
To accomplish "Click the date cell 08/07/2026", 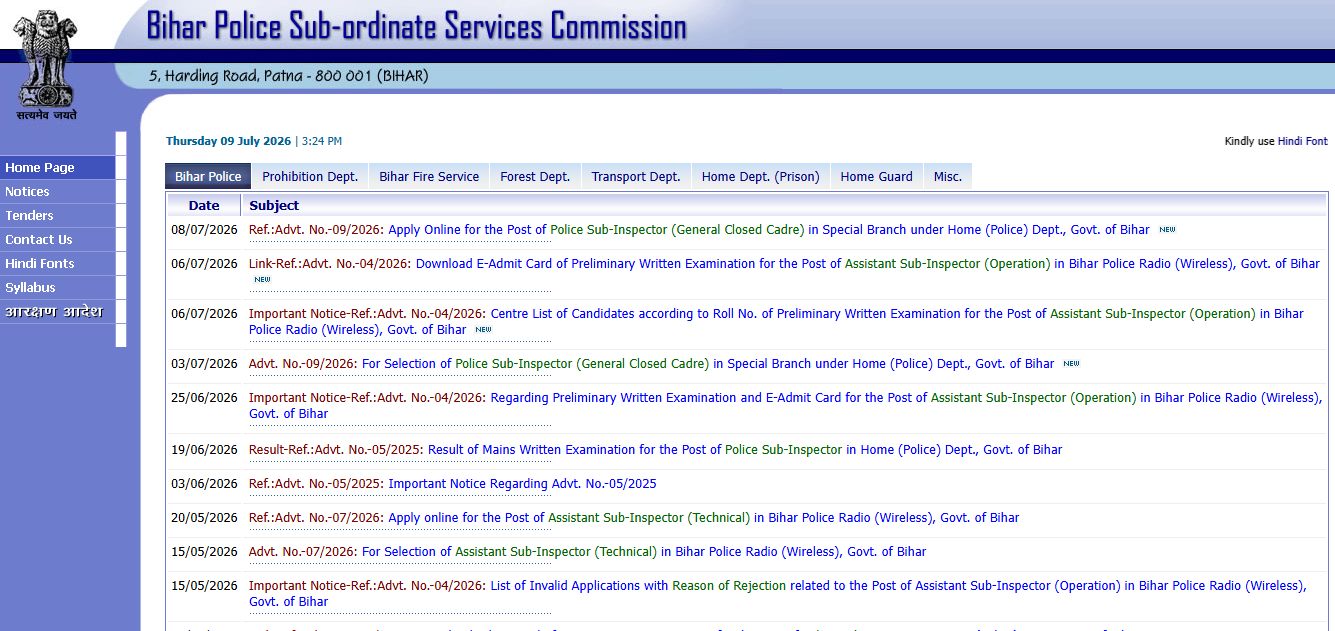I will click(x=204, y=230).
